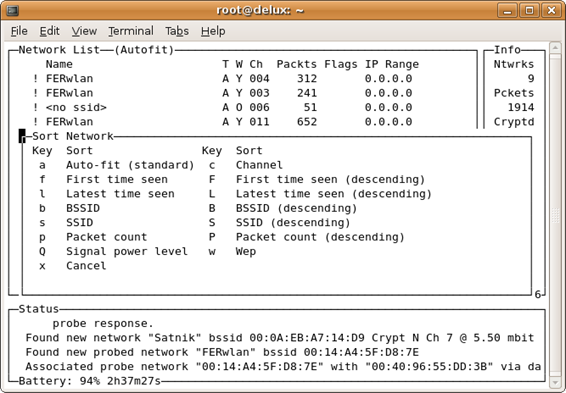Click the vertical scrollbar thumb grip
This screenshot has width=566, height=393.
(555, 216)
